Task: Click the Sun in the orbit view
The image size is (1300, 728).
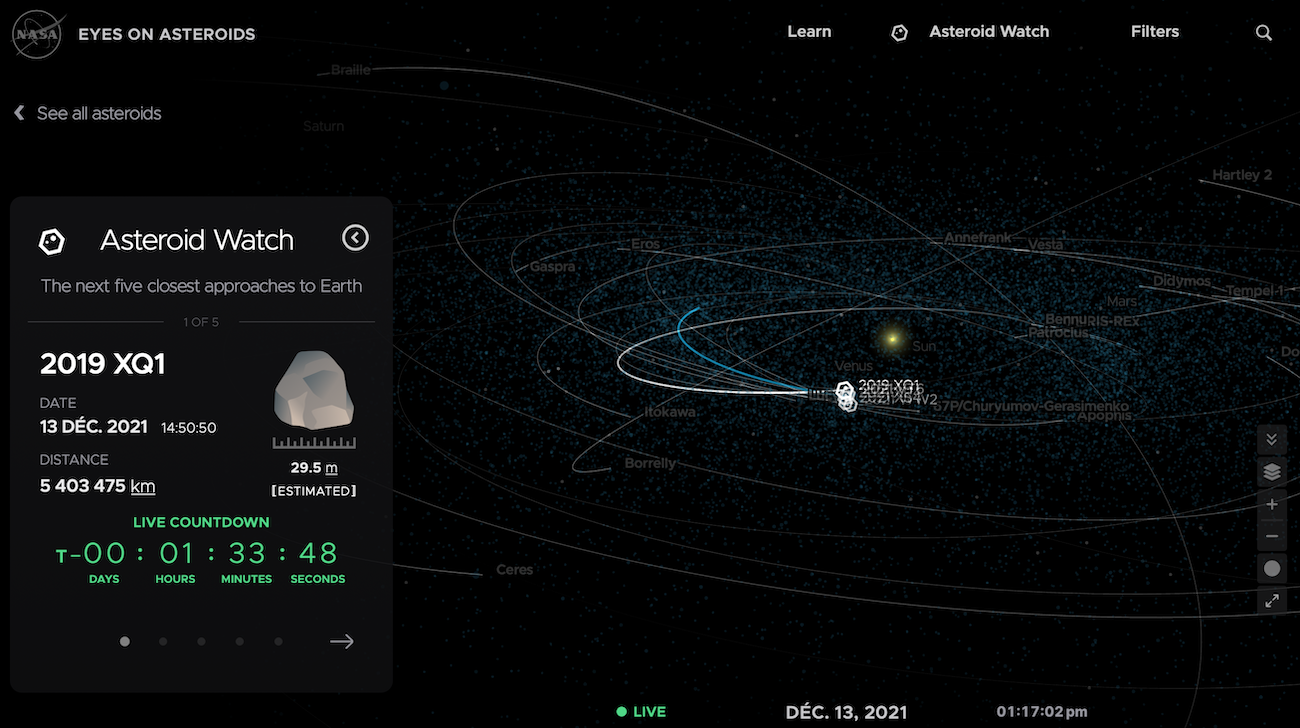Action: (x=892, y=340)
